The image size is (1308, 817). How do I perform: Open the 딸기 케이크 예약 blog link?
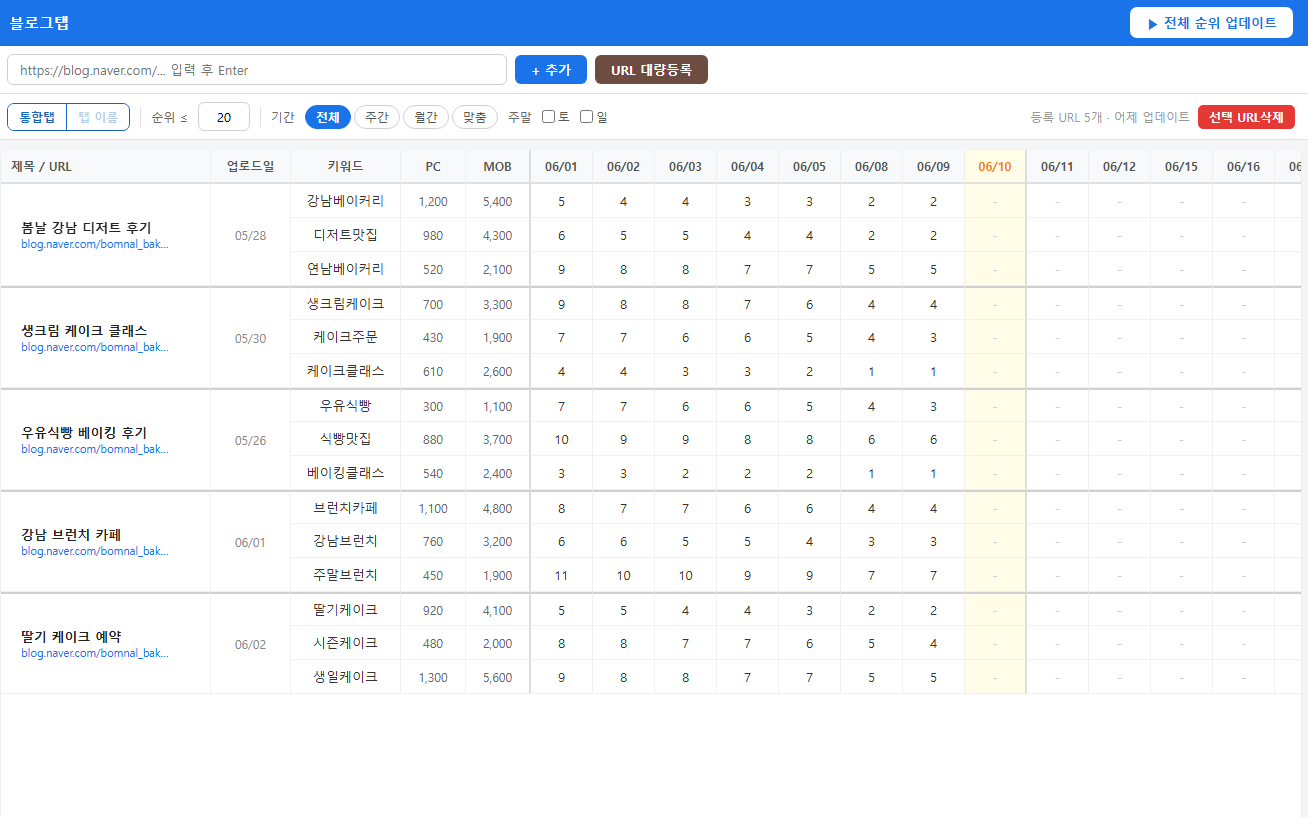tap(95, 653)
